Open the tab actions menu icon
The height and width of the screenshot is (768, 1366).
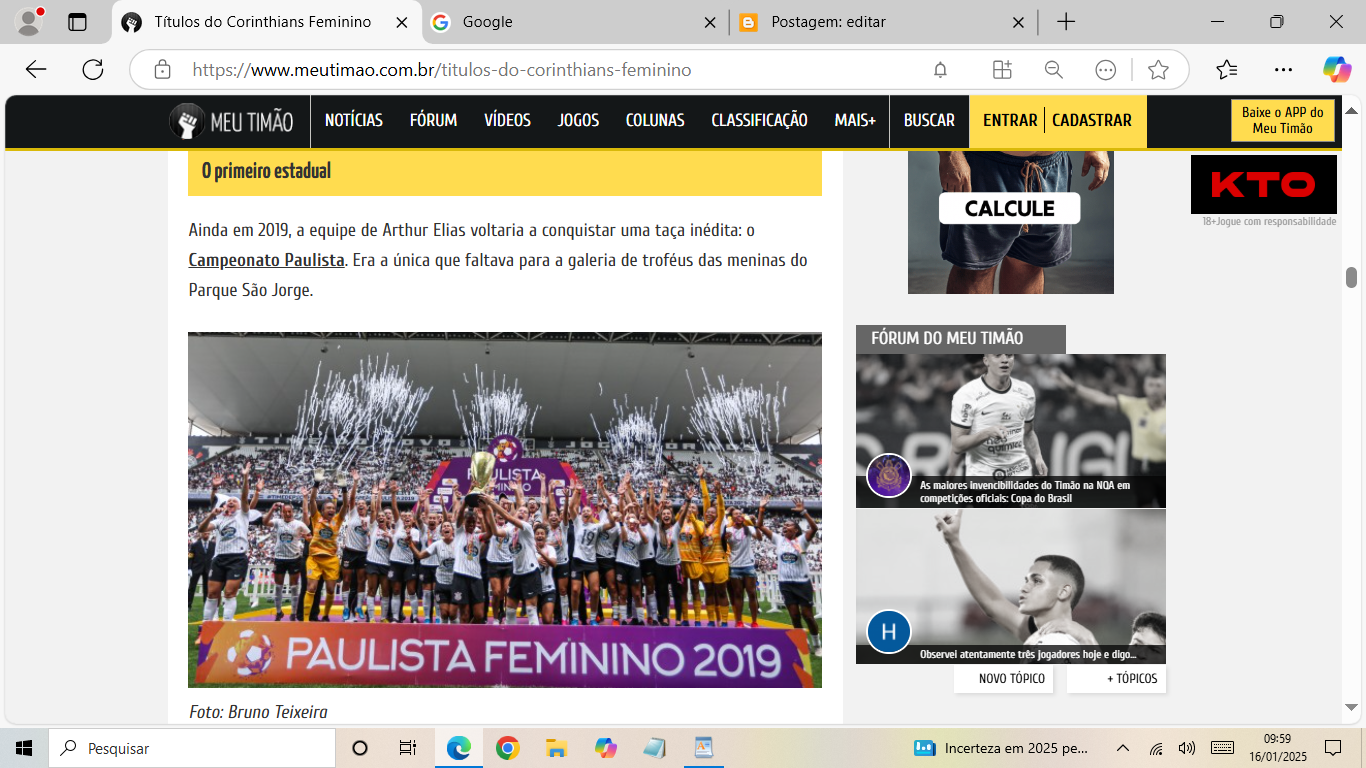[77, 22]
